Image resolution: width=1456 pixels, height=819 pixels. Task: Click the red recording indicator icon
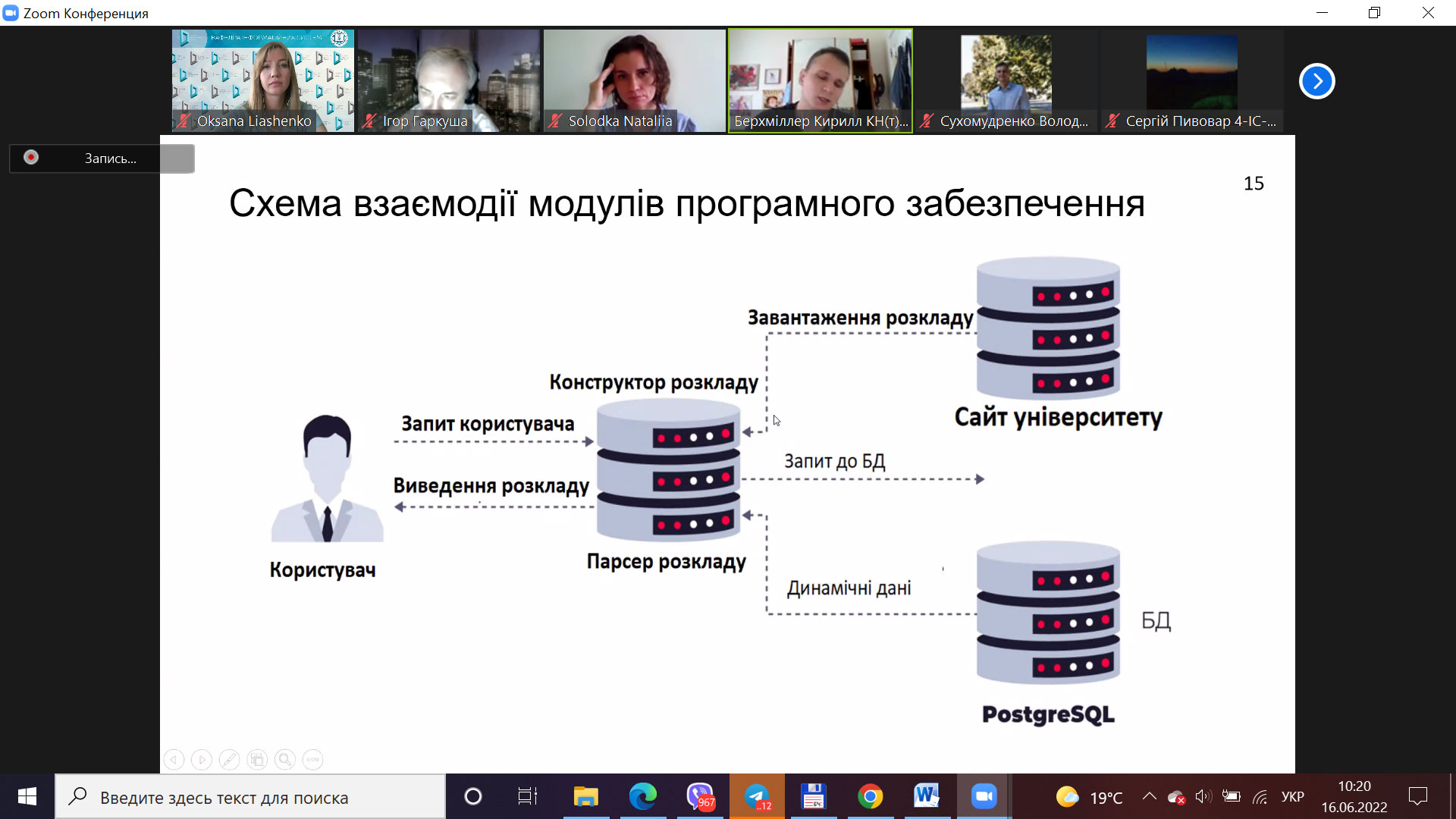click(31, 158)
